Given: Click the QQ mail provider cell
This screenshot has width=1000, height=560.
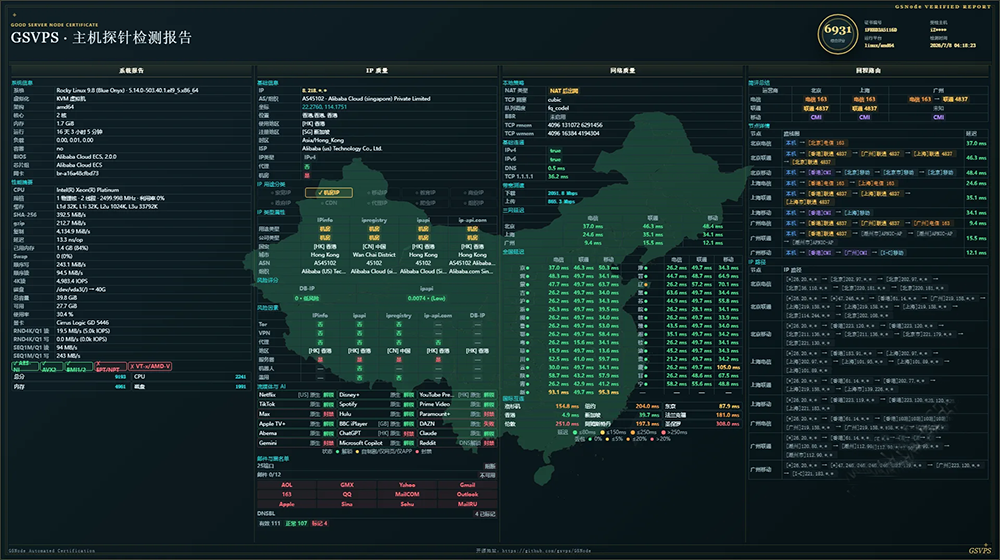Looking at the screenshot, I should point(346,494).
